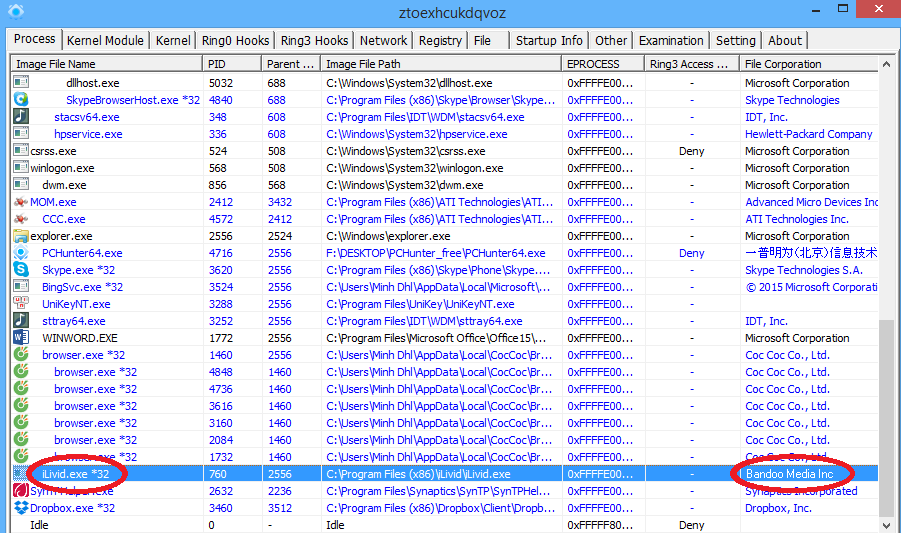Click the dwm.exe process icon
901x533 pixels.
(21, 185)
